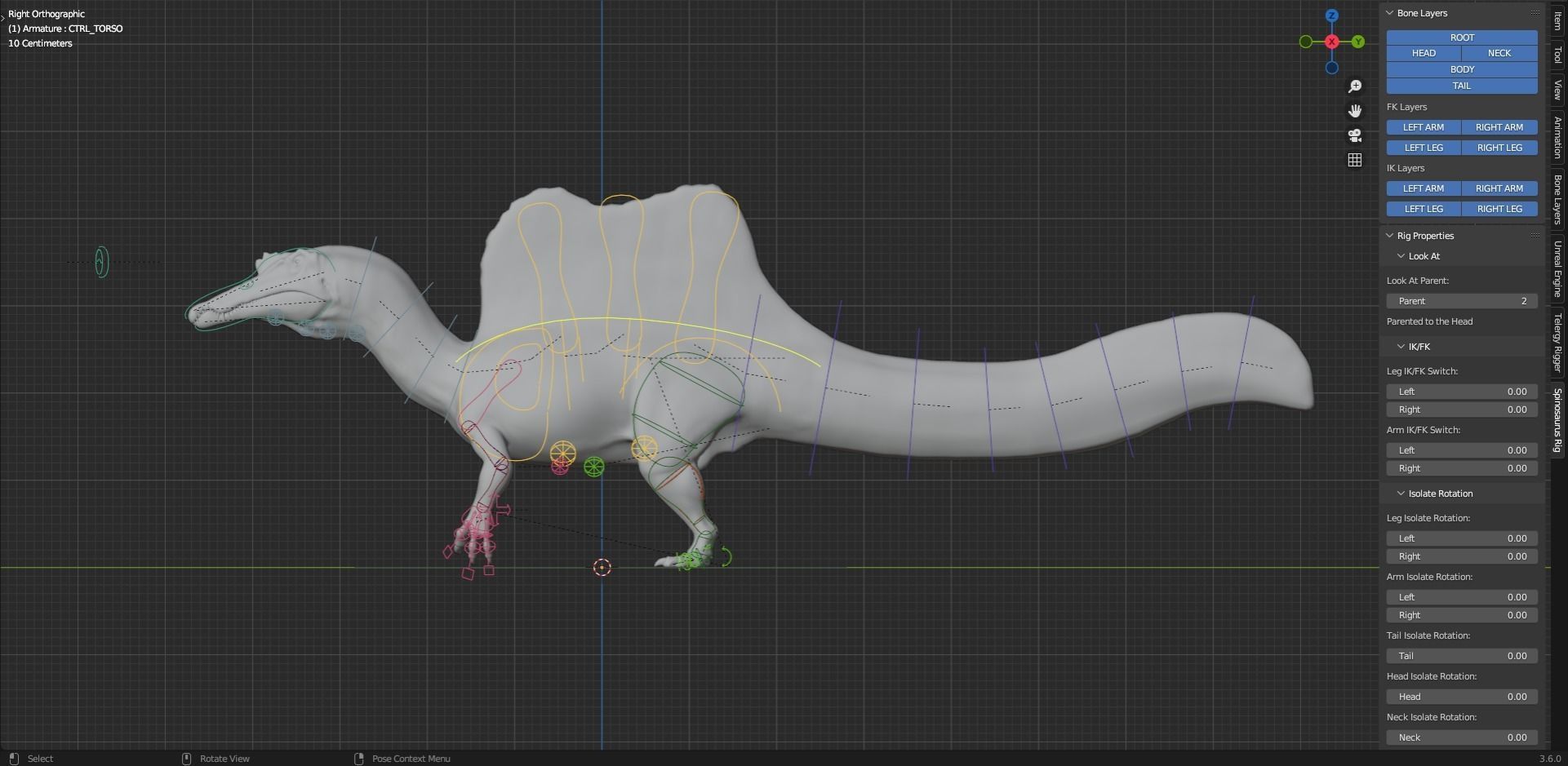Adjust Leg IK/FK Switch Right slider
Viewport: 1568px width, 766px height.
click(1462, 410)
